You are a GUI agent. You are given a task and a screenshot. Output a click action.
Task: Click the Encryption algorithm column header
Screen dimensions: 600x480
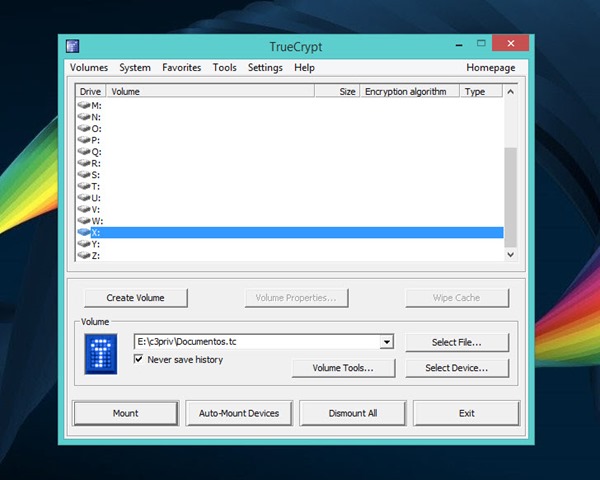click(409, 91)
